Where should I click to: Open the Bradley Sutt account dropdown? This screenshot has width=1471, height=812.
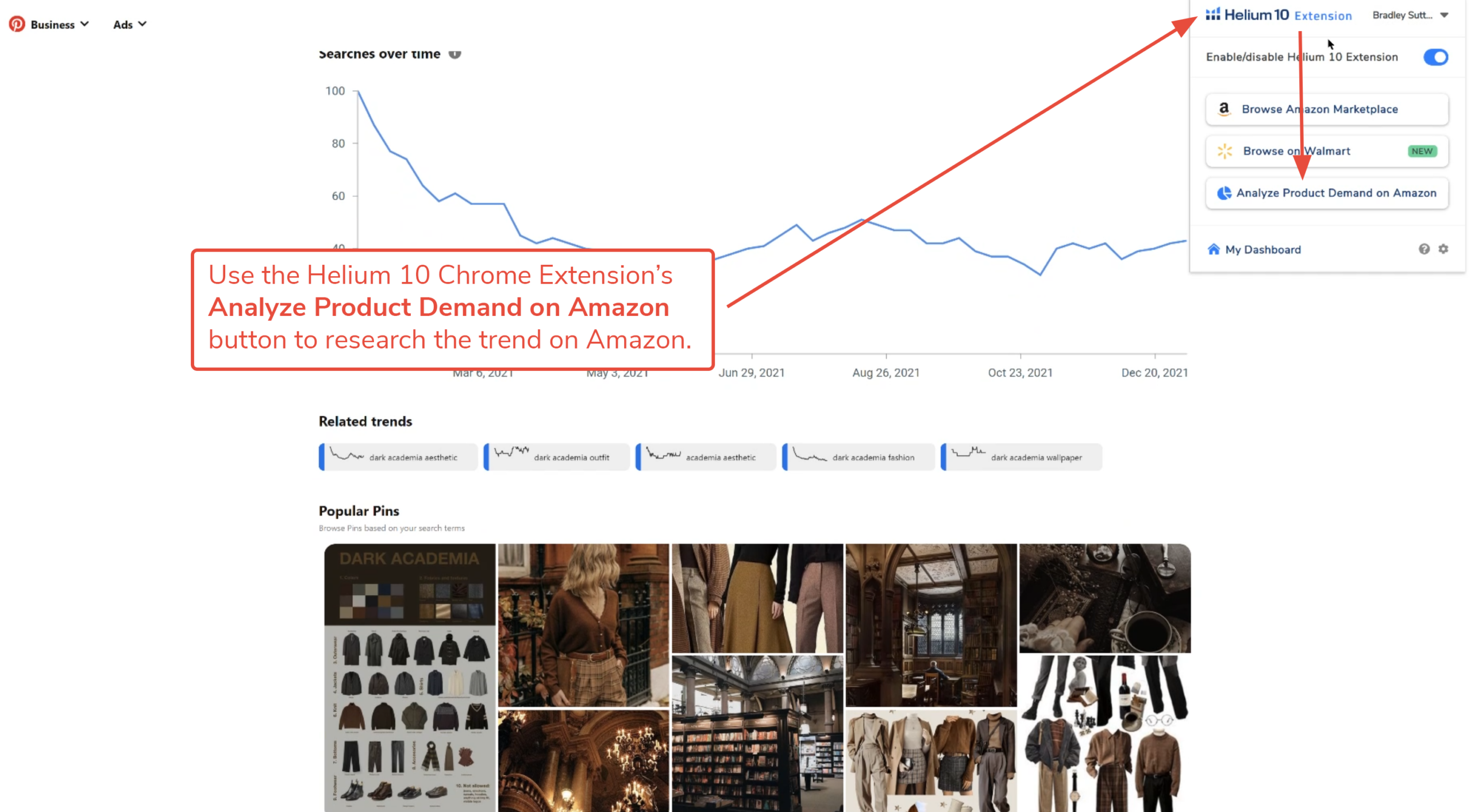1410,16
